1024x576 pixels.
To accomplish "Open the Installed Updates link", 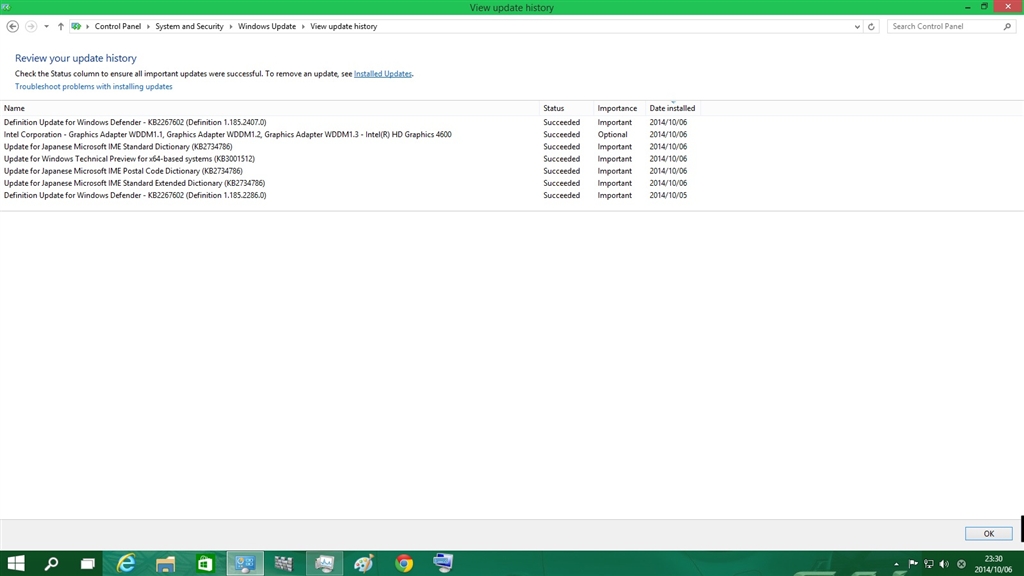I will 383,74.
